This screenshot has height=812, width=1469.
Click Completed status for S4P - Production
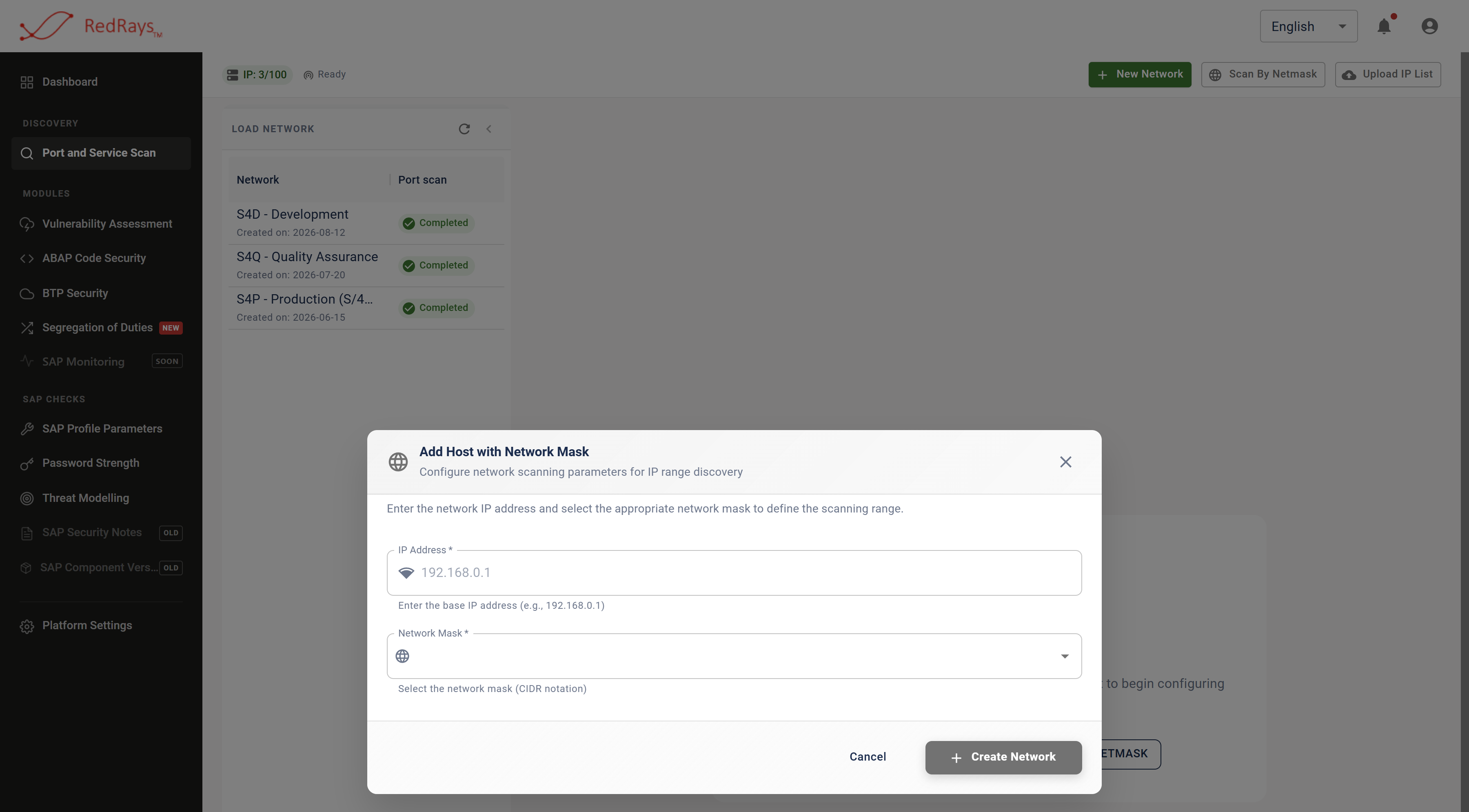click(x=436, y=308)
